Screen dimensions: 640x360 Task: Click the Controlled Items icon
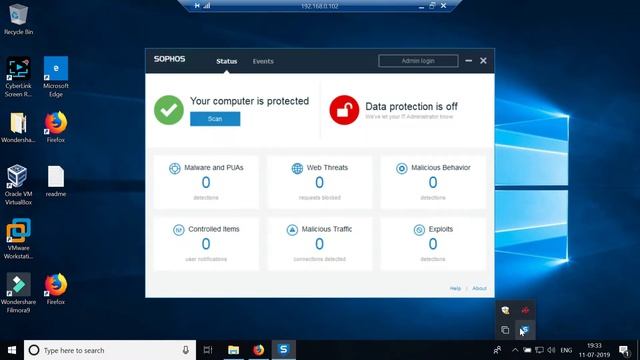click(178, 230)
